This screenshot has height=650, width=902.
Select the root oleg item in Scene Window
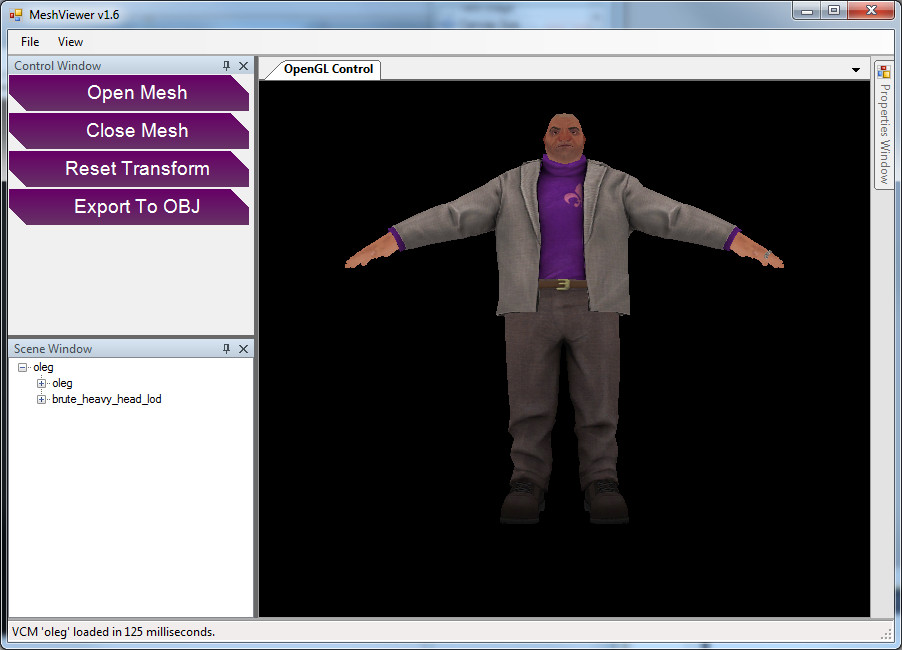(x=43, y=367)
